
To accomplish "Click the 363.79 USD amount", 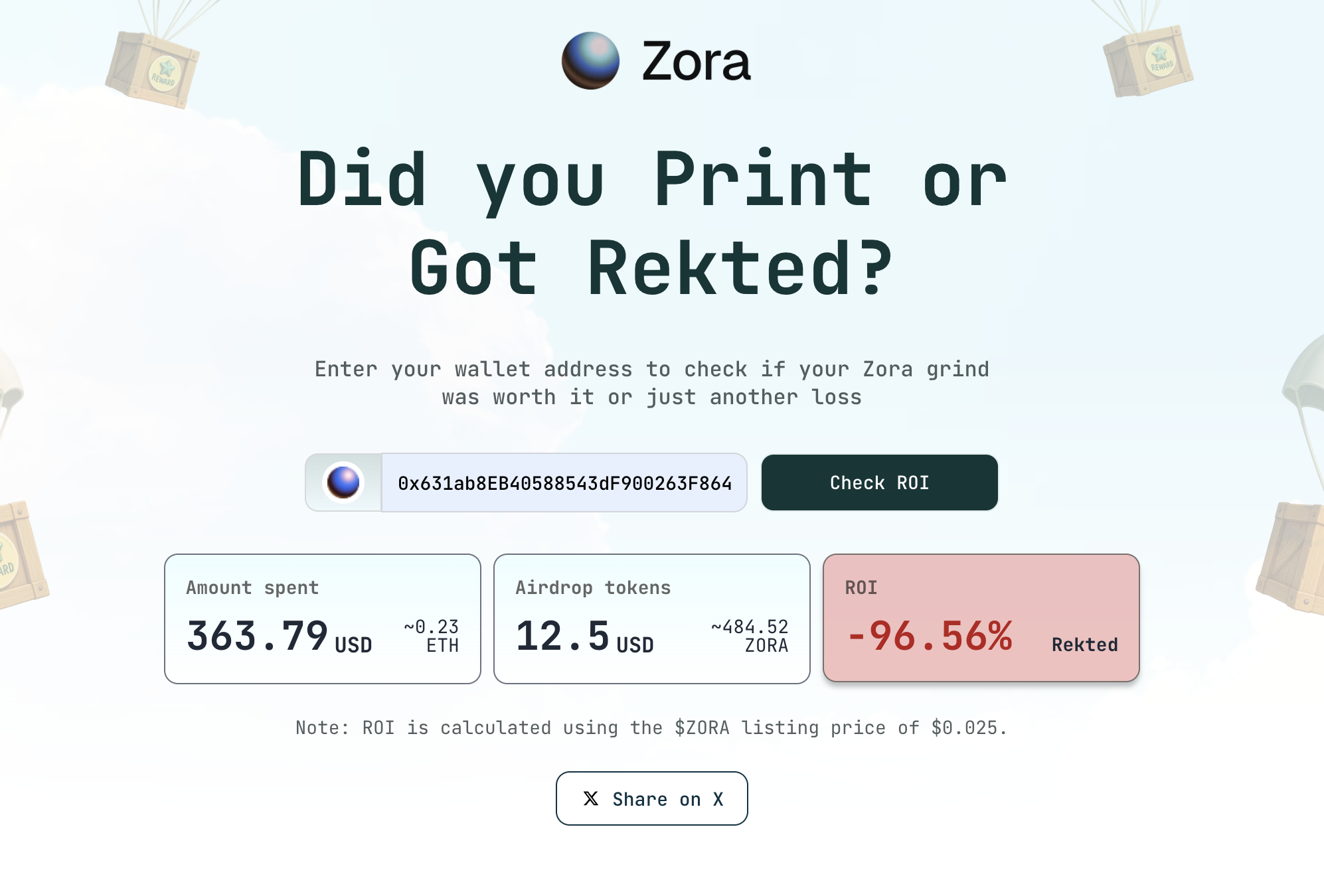I will (279, 636).
